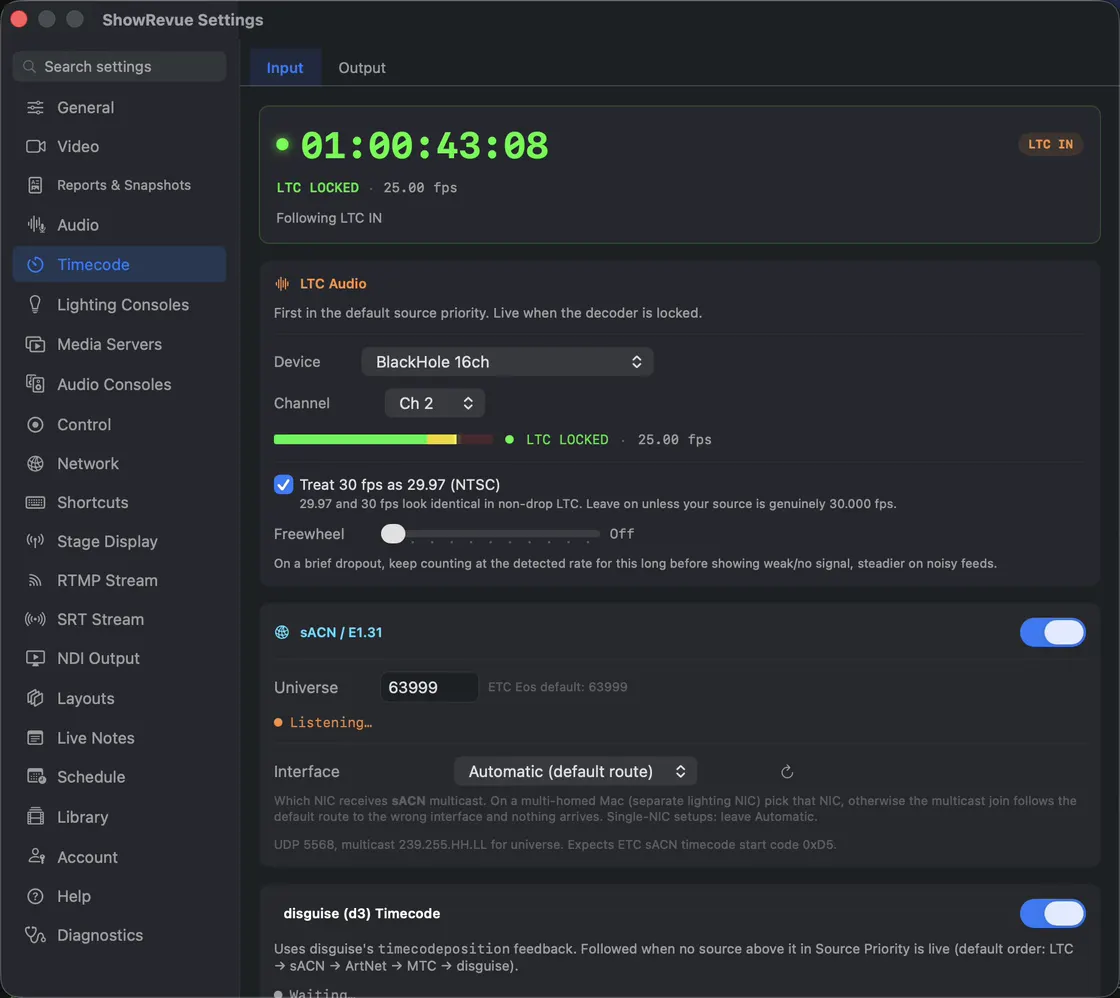The width and height of the screenshot is (1120, 998).
Task: Refresh the sACN interface list
Action: pyautogui.click(x=786, y=772)
